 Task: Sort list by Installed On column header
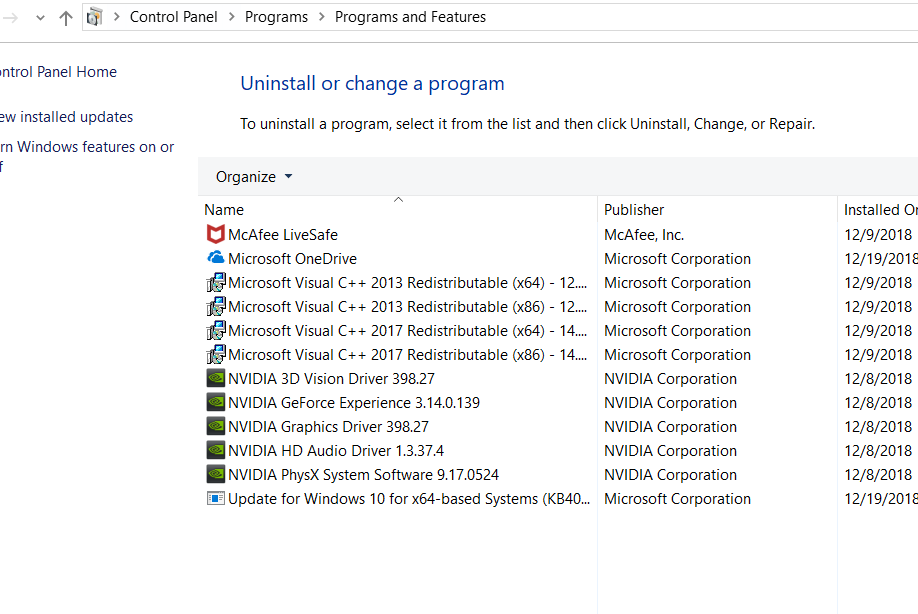[x=880, y=210]
